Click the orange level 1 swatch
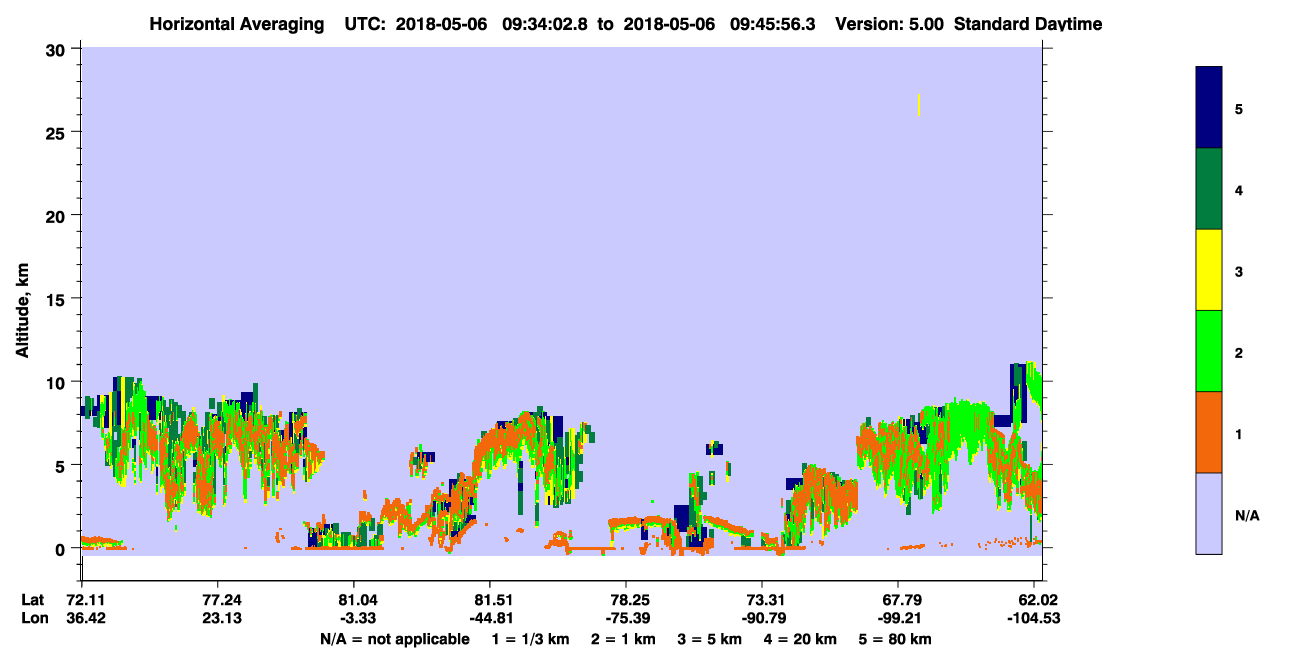 [x=1209, y=432]
